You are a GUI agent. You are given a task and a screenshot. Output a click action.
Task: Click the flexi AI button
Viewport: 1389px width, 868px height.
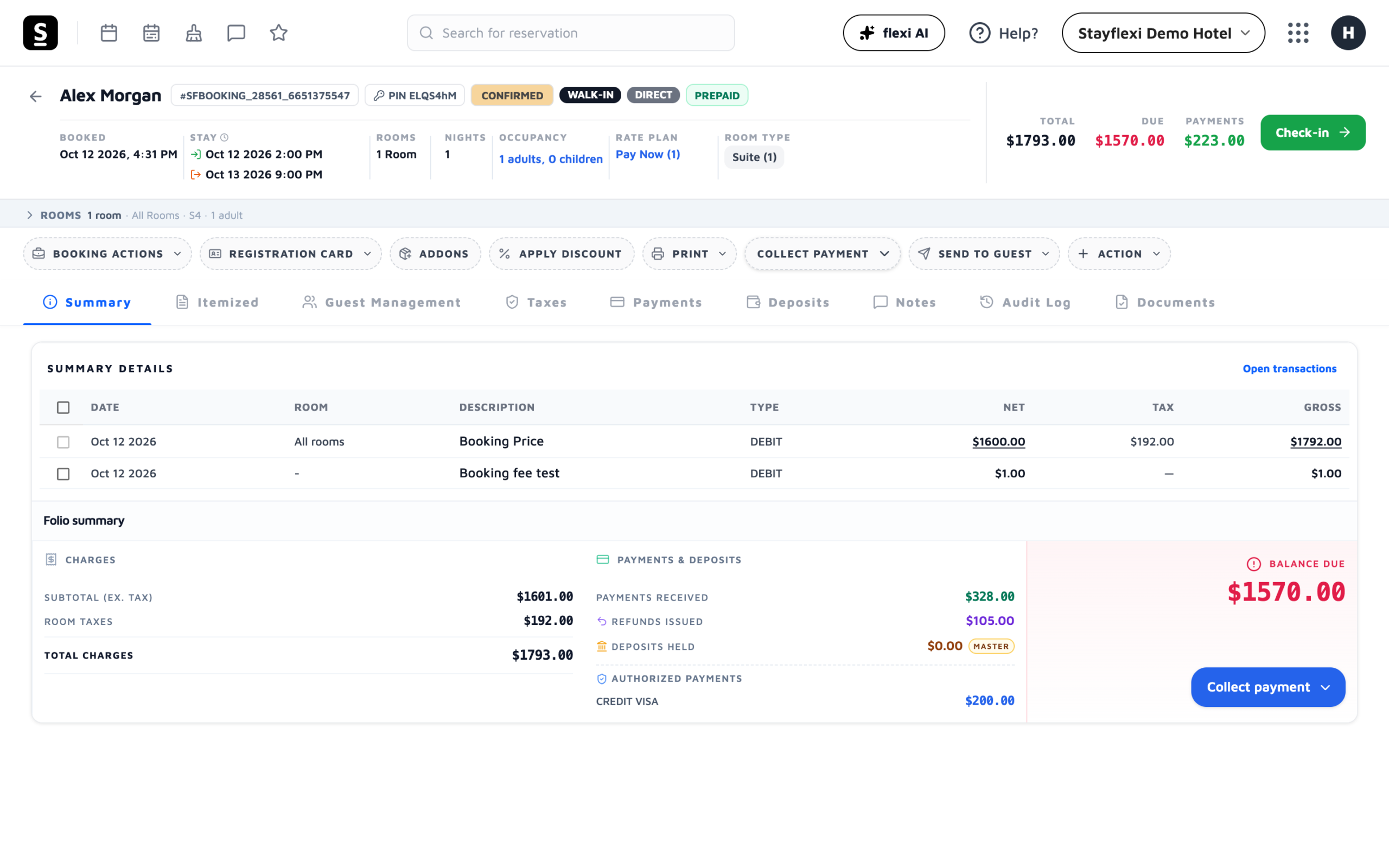click(x=894, y=33)
